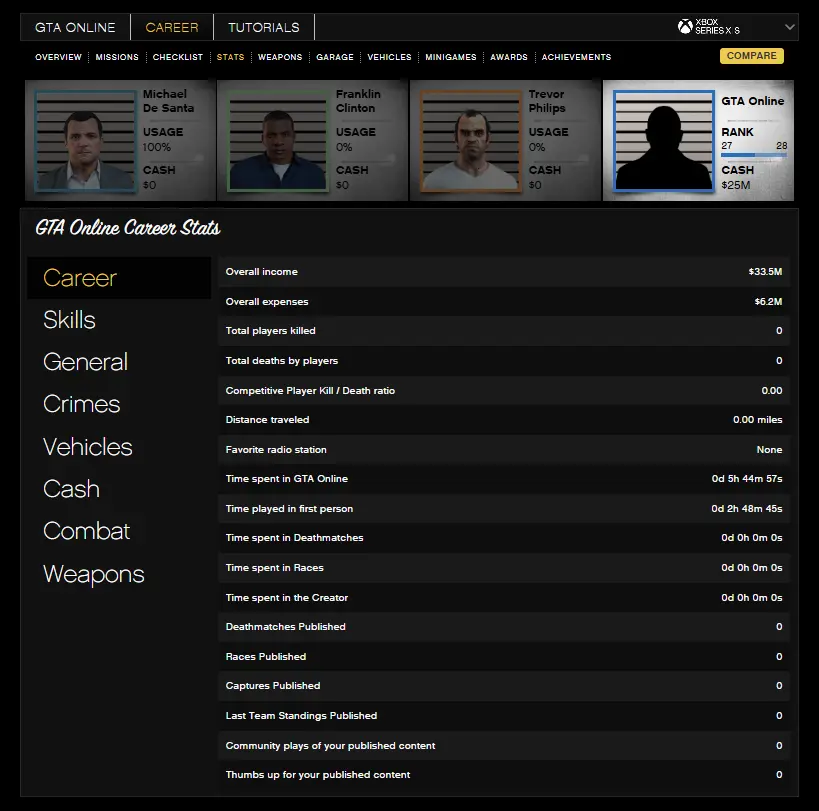Screen dimensions: 819x811
Task: Open the GTA ONLINE top tab
Action: click(x=75, y=27)
